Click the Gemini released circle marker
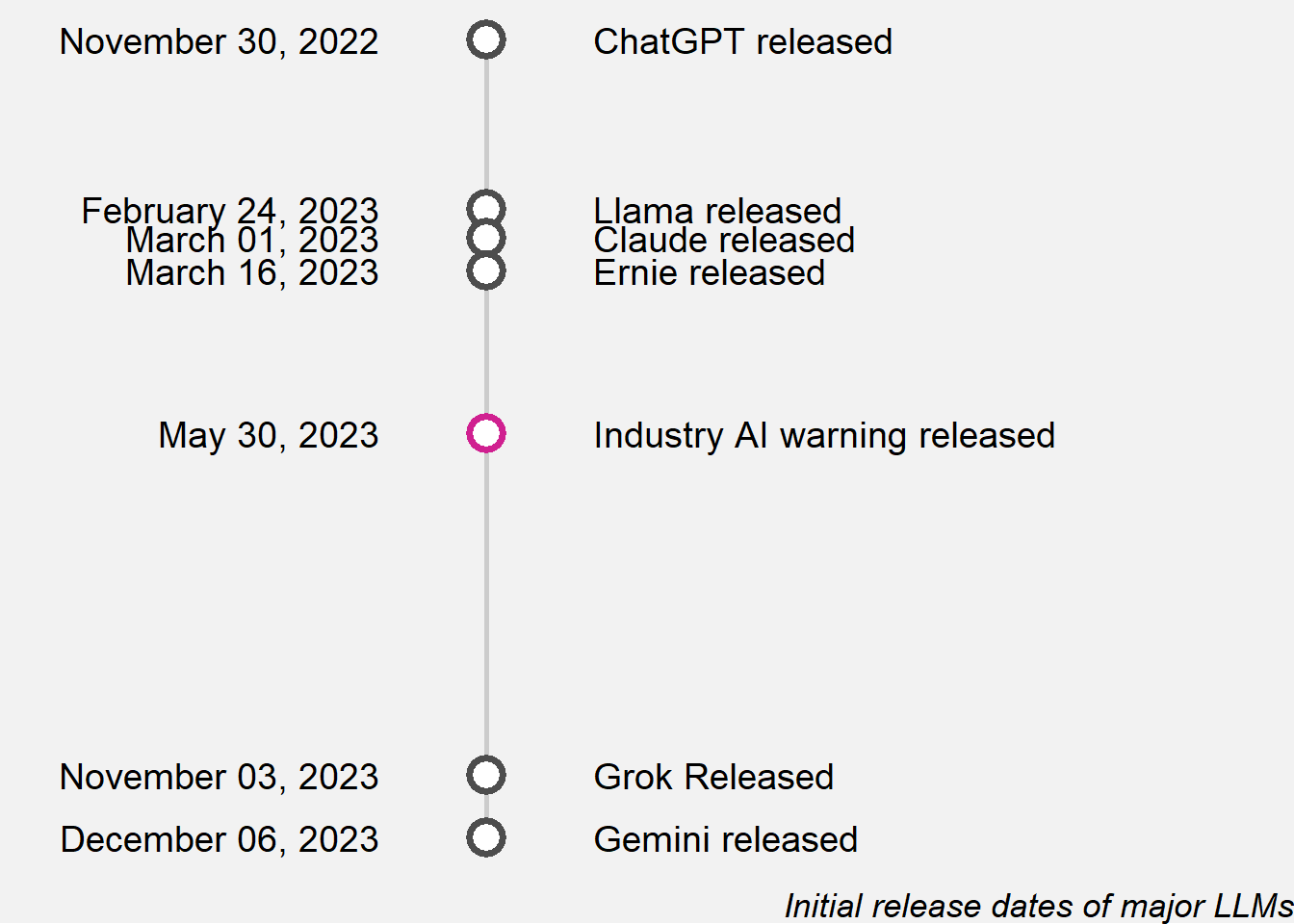This screenshot has width=1294, height=924. coord(486,837)
